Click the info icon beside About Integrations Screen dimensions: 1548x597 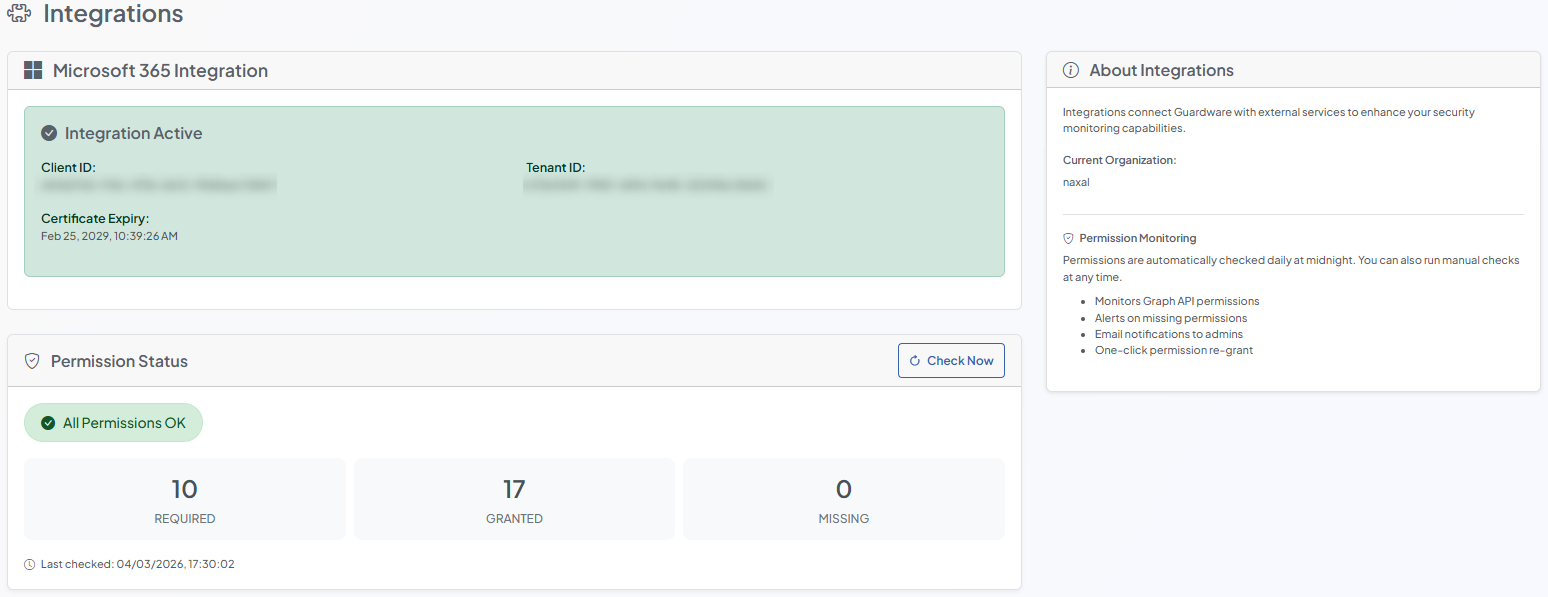coord(1070,70)
